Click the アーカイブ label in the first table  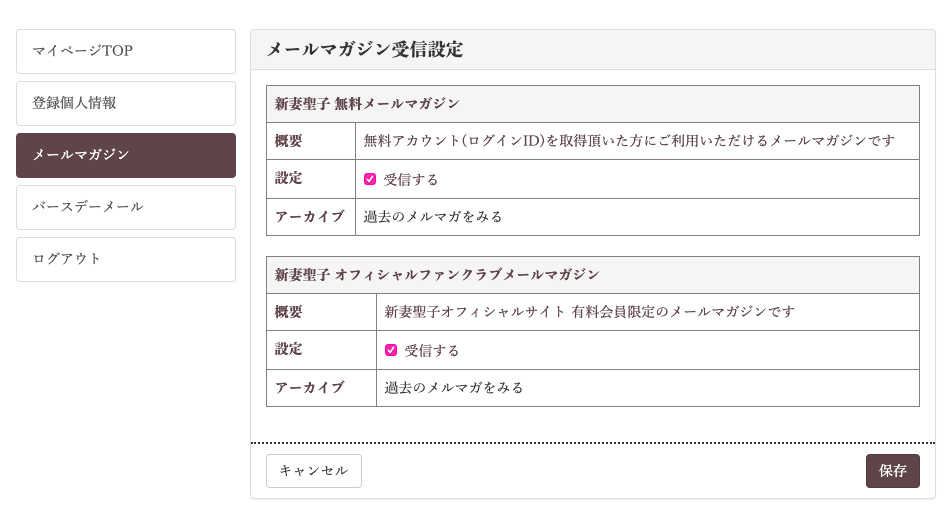309,217
